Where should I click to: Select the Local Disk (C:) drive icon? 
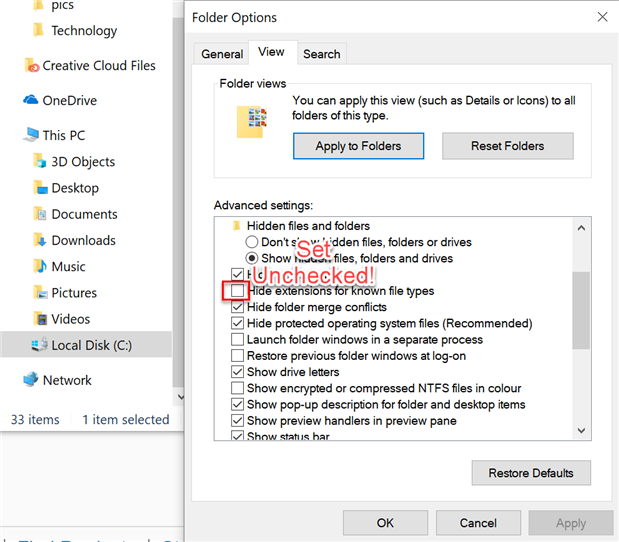[40, 345]
